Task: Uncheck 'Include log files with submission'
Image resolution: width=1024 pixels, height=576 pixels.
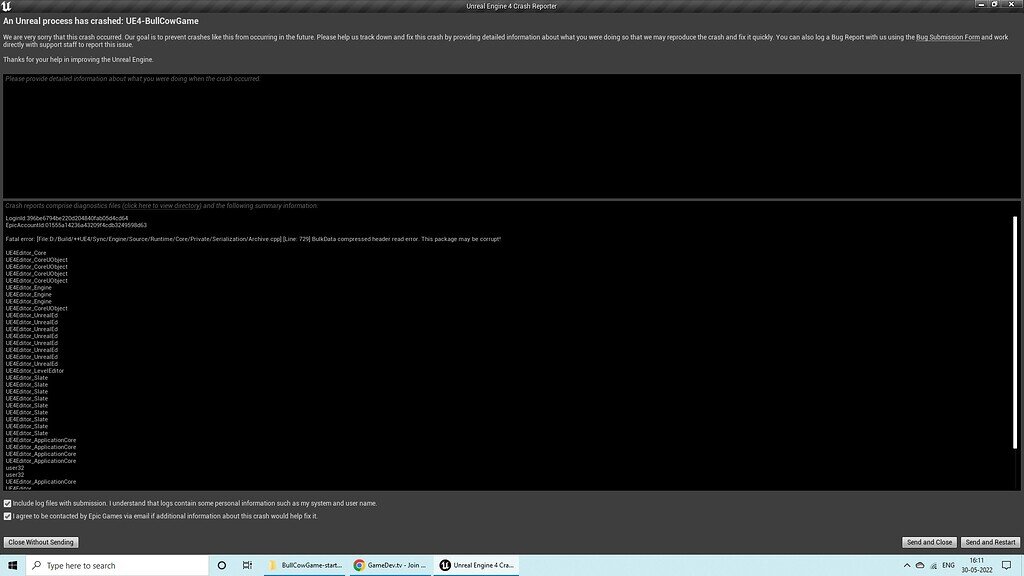Action: (x=7, y=503)
